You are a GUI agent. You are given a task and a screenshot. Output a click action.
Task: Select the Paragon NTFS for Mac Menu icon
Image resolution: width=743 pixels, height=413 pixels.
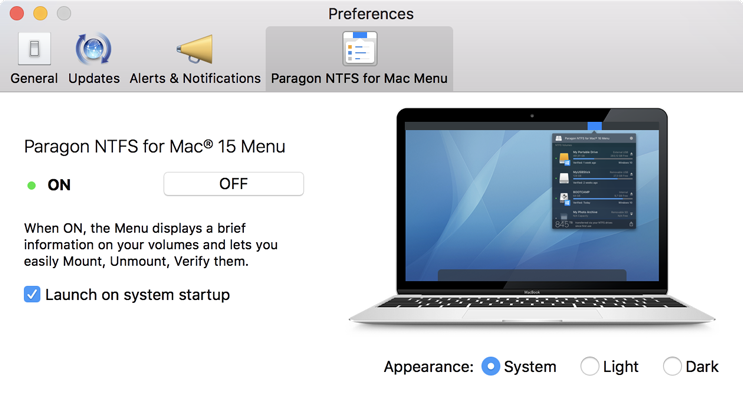(360, 48)
